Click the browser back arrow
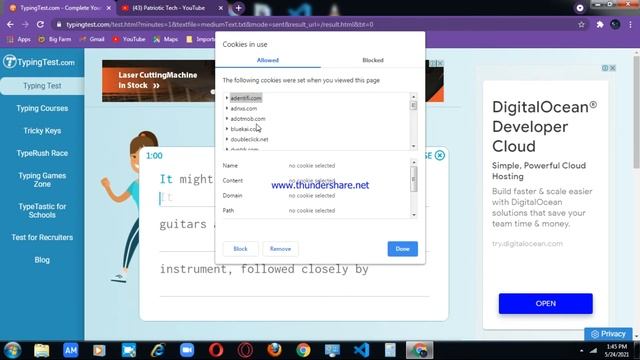 (x=10, y=24)
